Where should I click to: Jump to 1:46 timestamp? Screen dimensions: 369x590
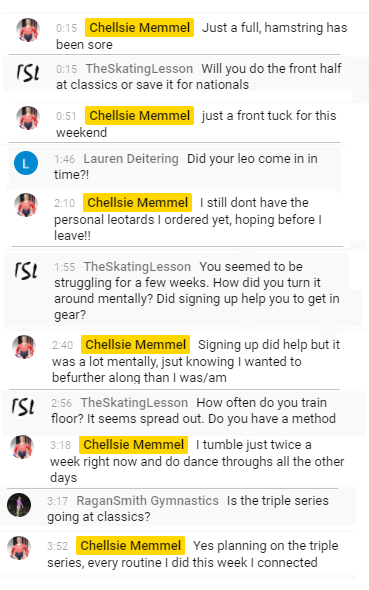point(64,159)
